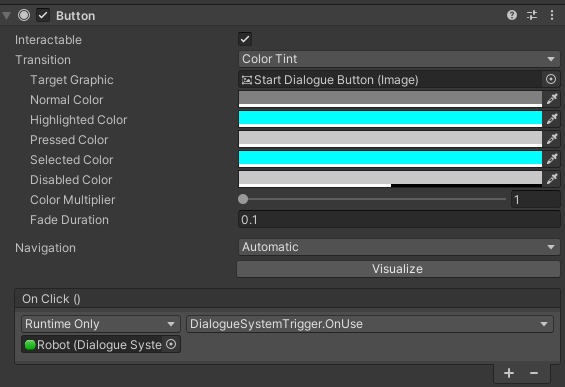This screenshot has height=387, width=565.
Task: Uncheck the Interactable checkbox
Action: pyautogui.click(x=245, y=39)
